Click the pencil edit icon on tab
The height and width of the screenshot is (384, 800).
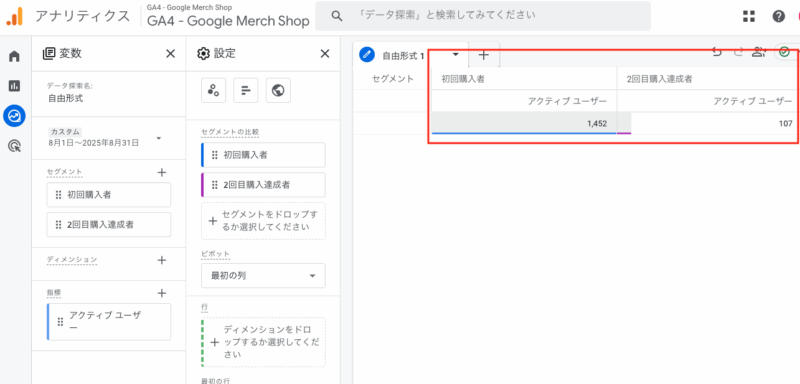367,55
